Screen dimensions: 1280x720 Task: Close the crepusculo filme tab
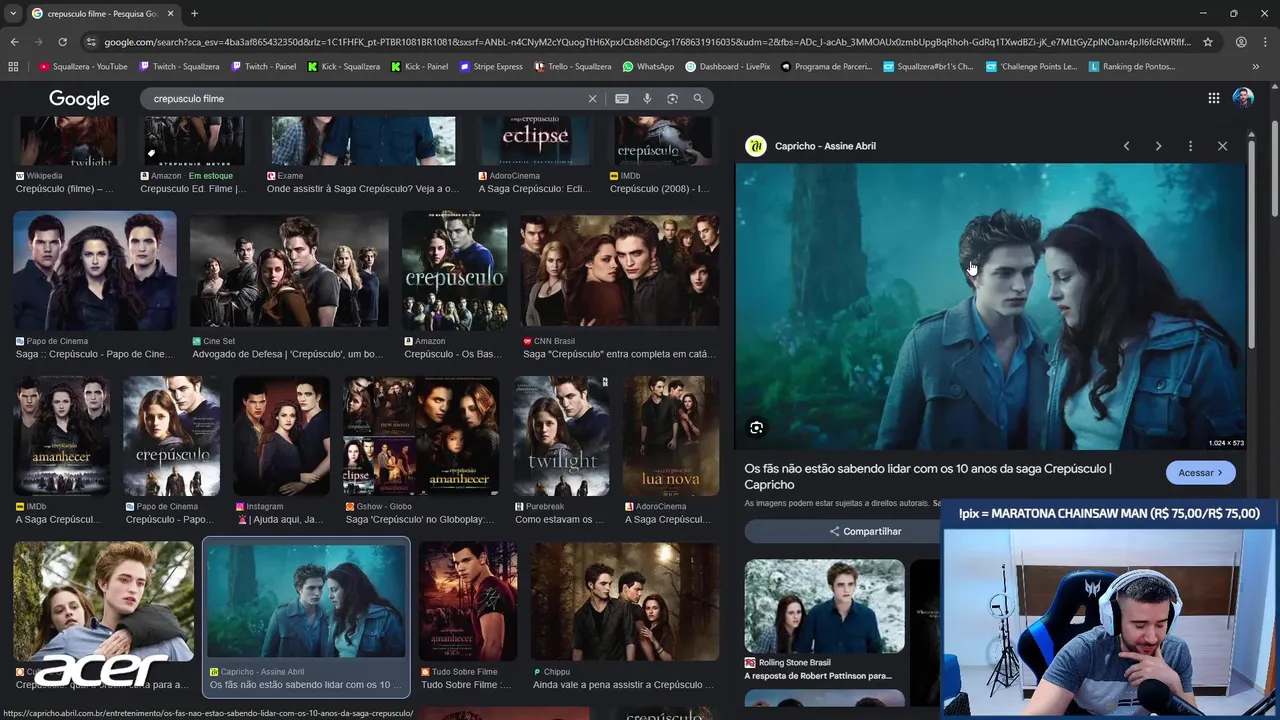point(170,13)
